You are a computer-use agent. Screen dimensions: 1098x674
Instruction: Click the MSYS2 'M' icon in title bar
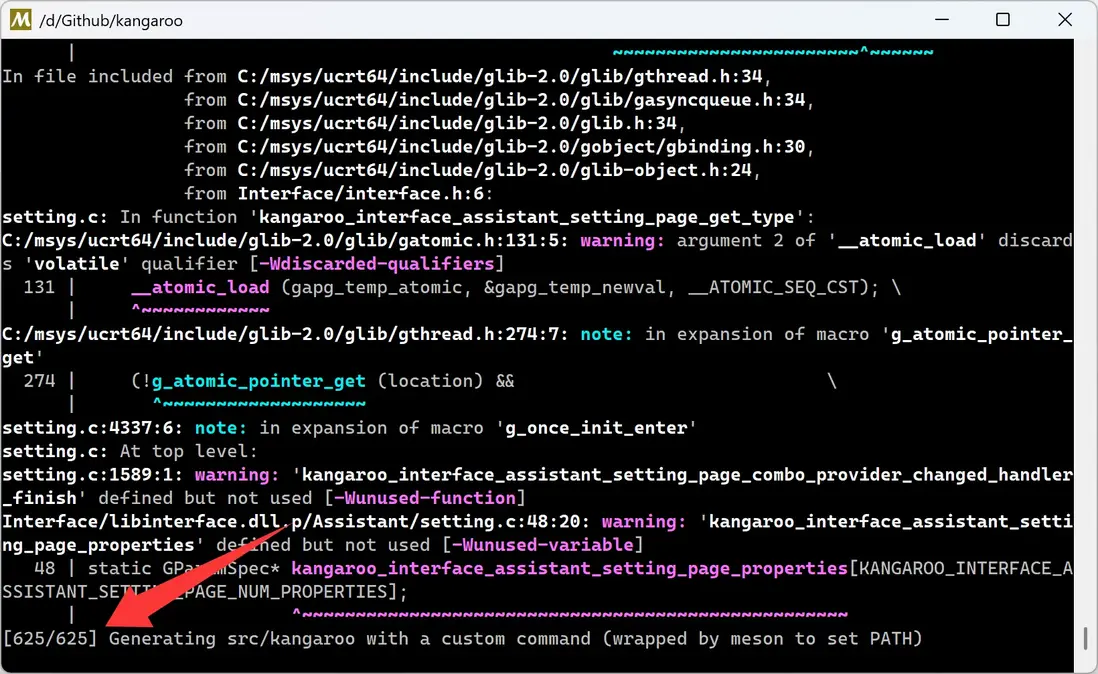click(x=20, y=20)
